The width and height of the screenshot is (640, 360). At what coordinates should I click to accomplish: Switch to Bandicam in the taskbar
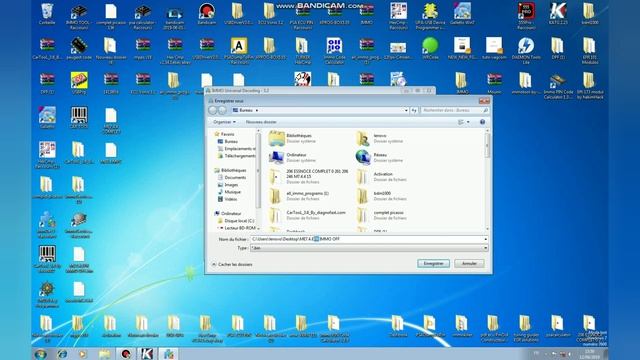126,354
